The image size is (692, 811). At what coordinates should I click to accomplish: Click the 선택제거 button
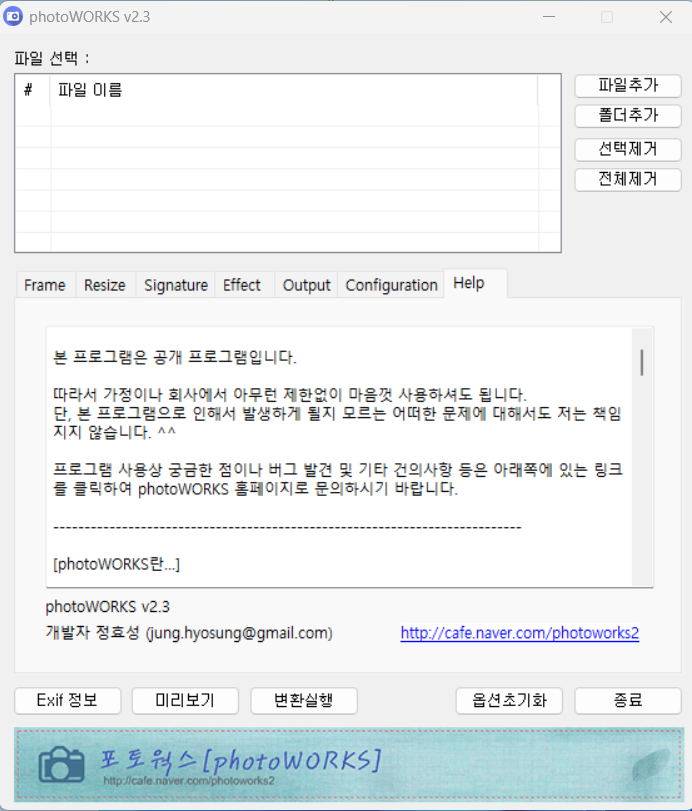pyautogui.click(x=628, y=149)
